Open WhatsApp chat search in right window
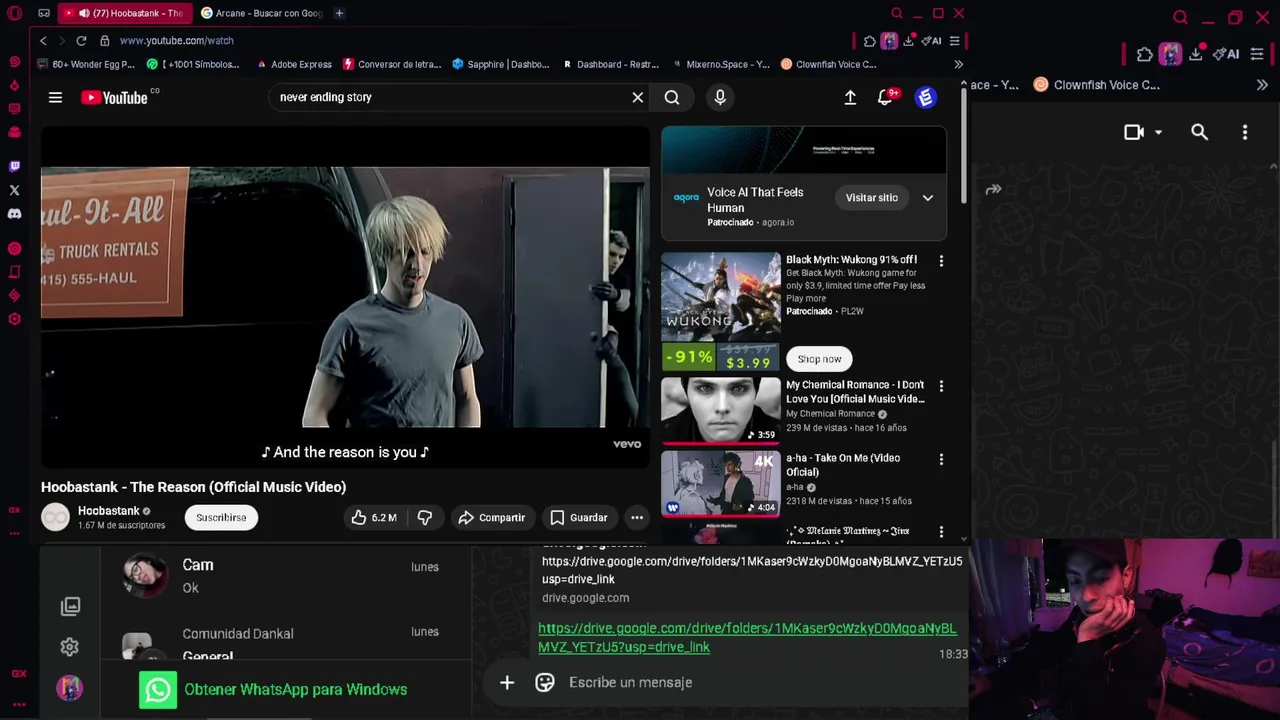1280x720 pixels. pyautogui.click(x=1199, y=132)
